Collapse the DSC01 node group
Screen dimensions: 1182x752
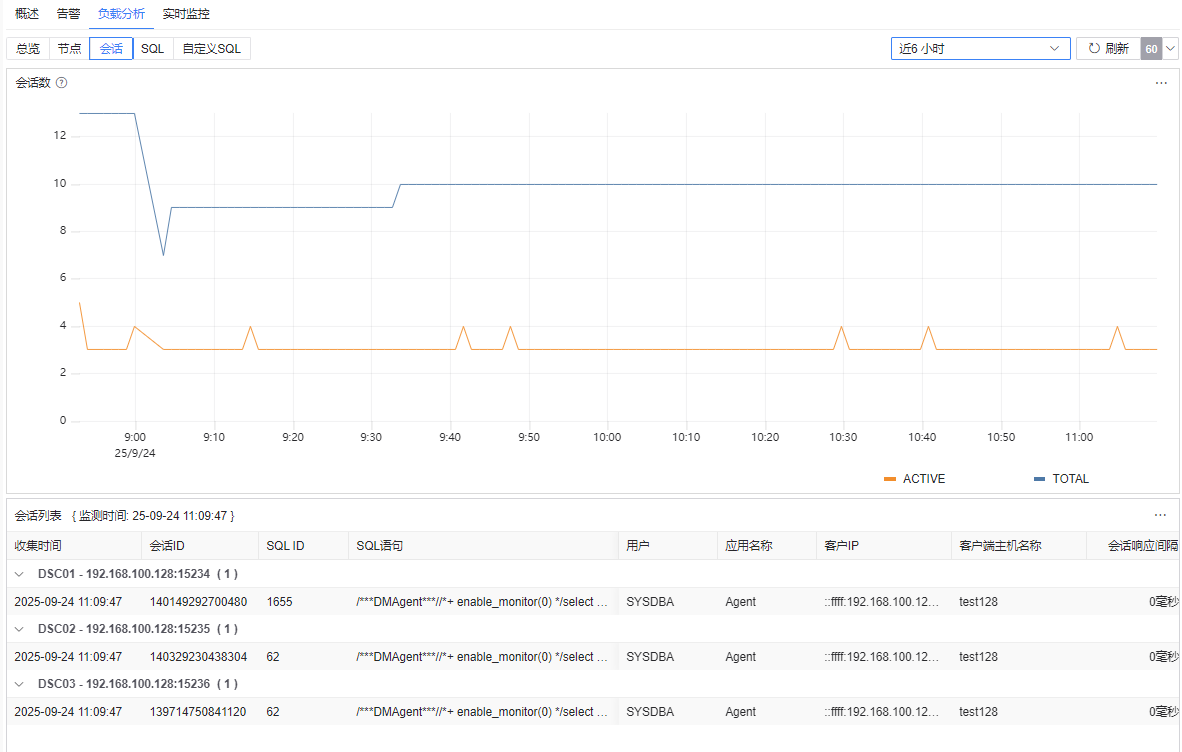point(20,574)
